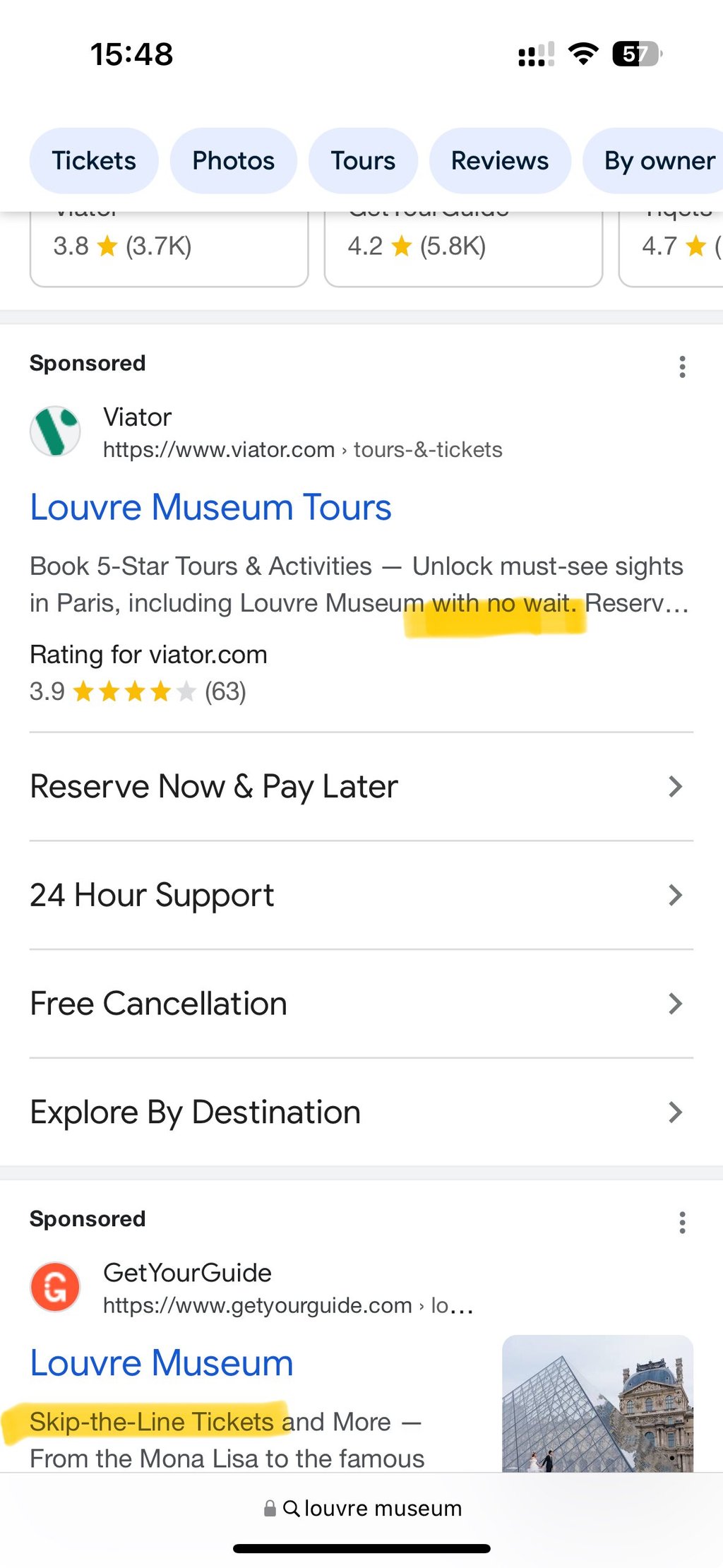Select the Tours chip
The width and height of the screenshot is (723, 1568).
click(x=363, y=161)
